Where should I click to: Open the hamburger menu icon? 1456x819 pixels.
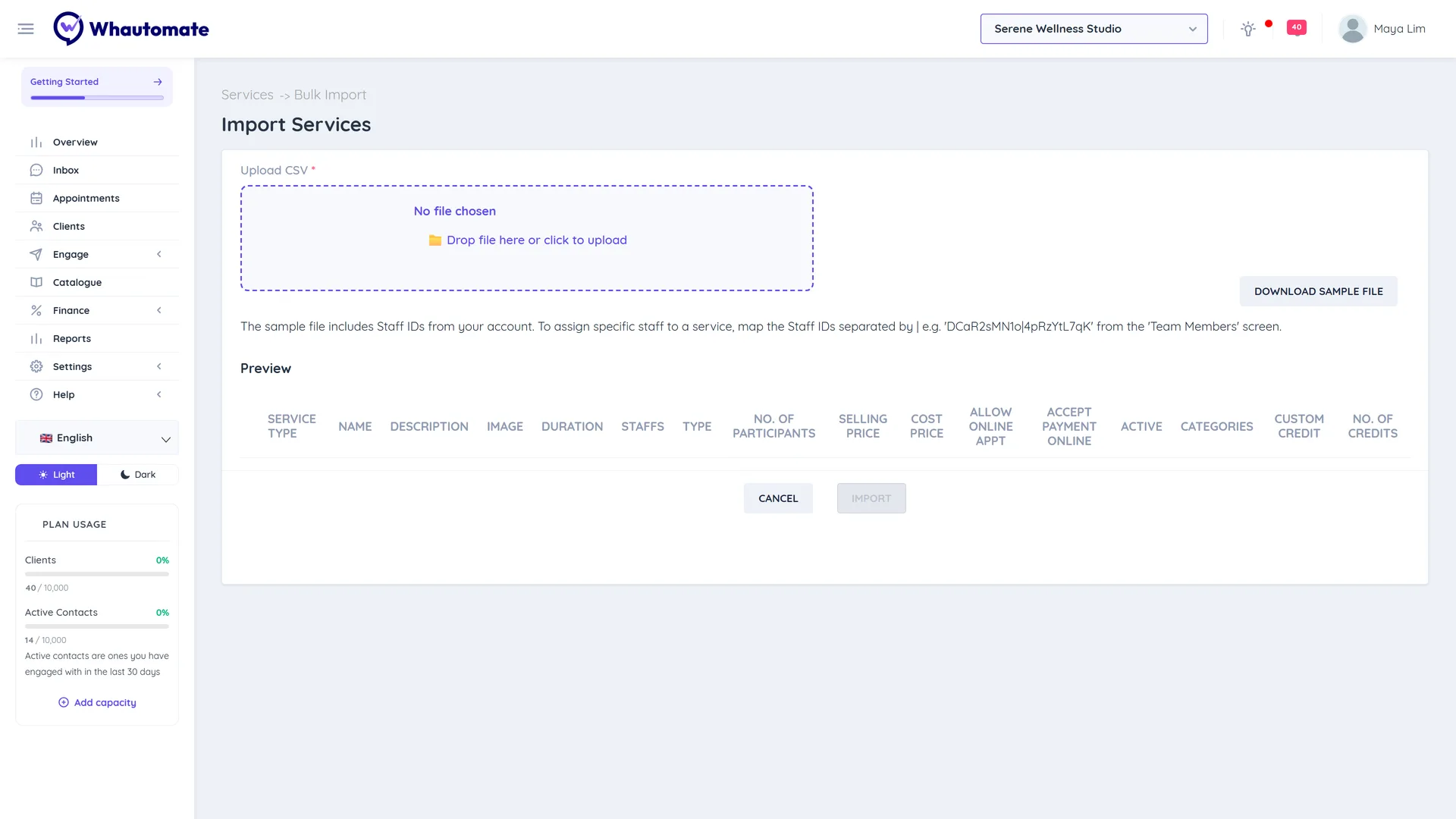point(26,29)
